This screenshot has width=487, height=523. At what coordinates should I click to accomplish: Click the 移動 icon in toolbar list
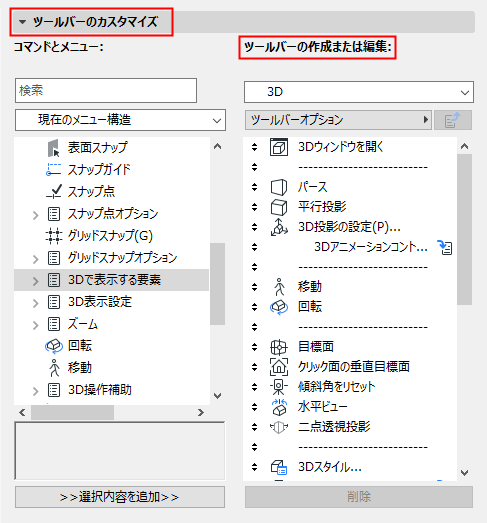(280, 287)
